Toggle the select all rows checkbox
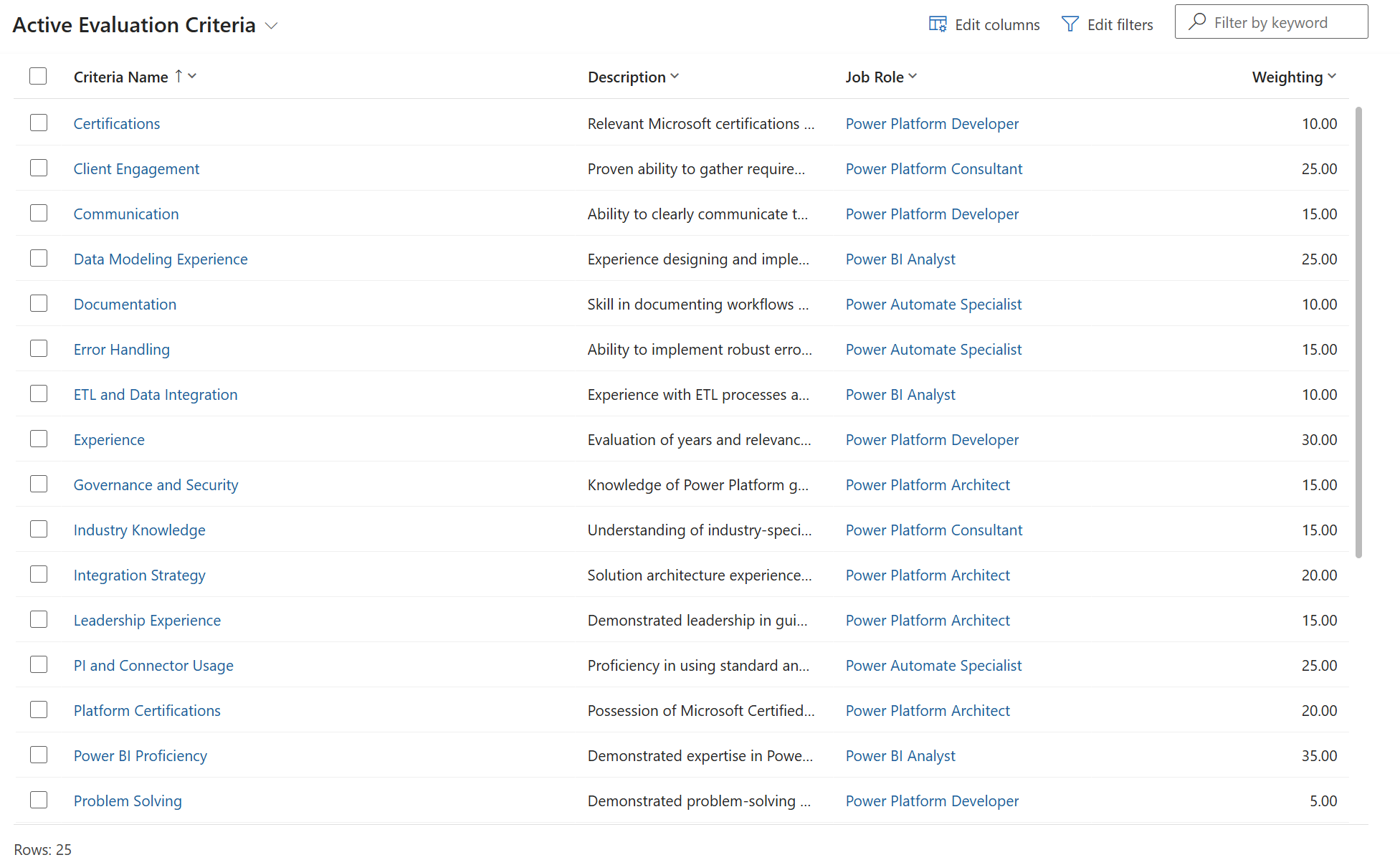1400x865 pixels. coord(38,76)
